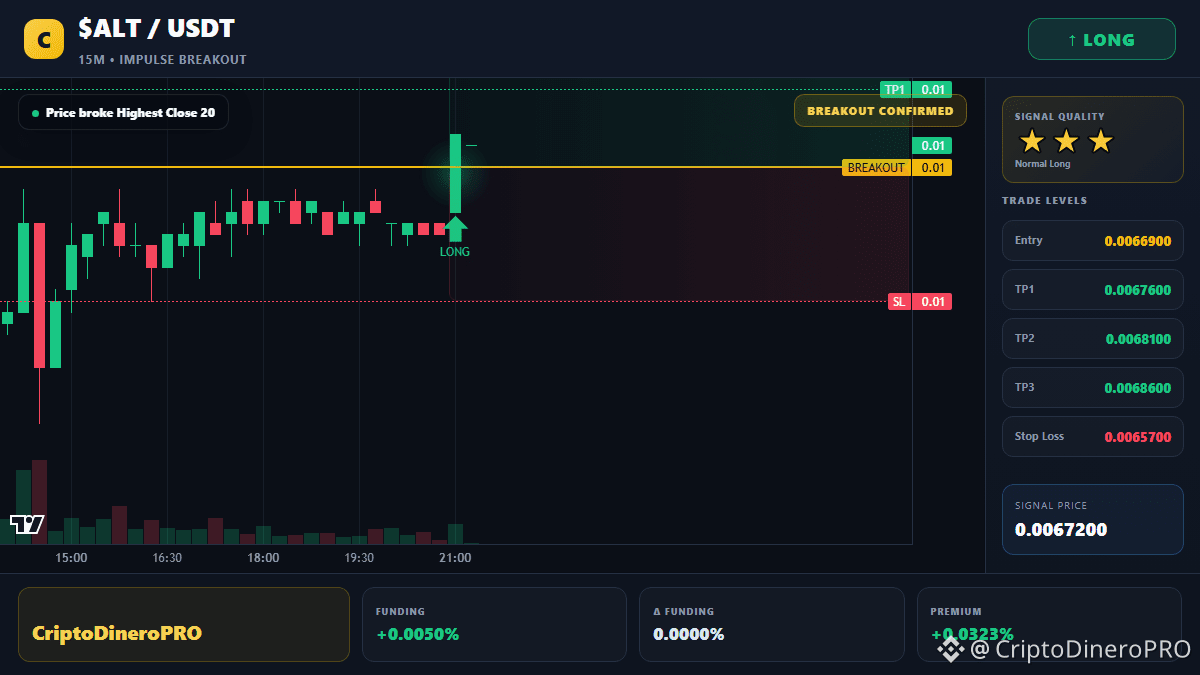Image resolution: width=1200 pixels, height=675 pixels.
Task: Click the Signal Quality card
Action: (x=1092, y=139)
